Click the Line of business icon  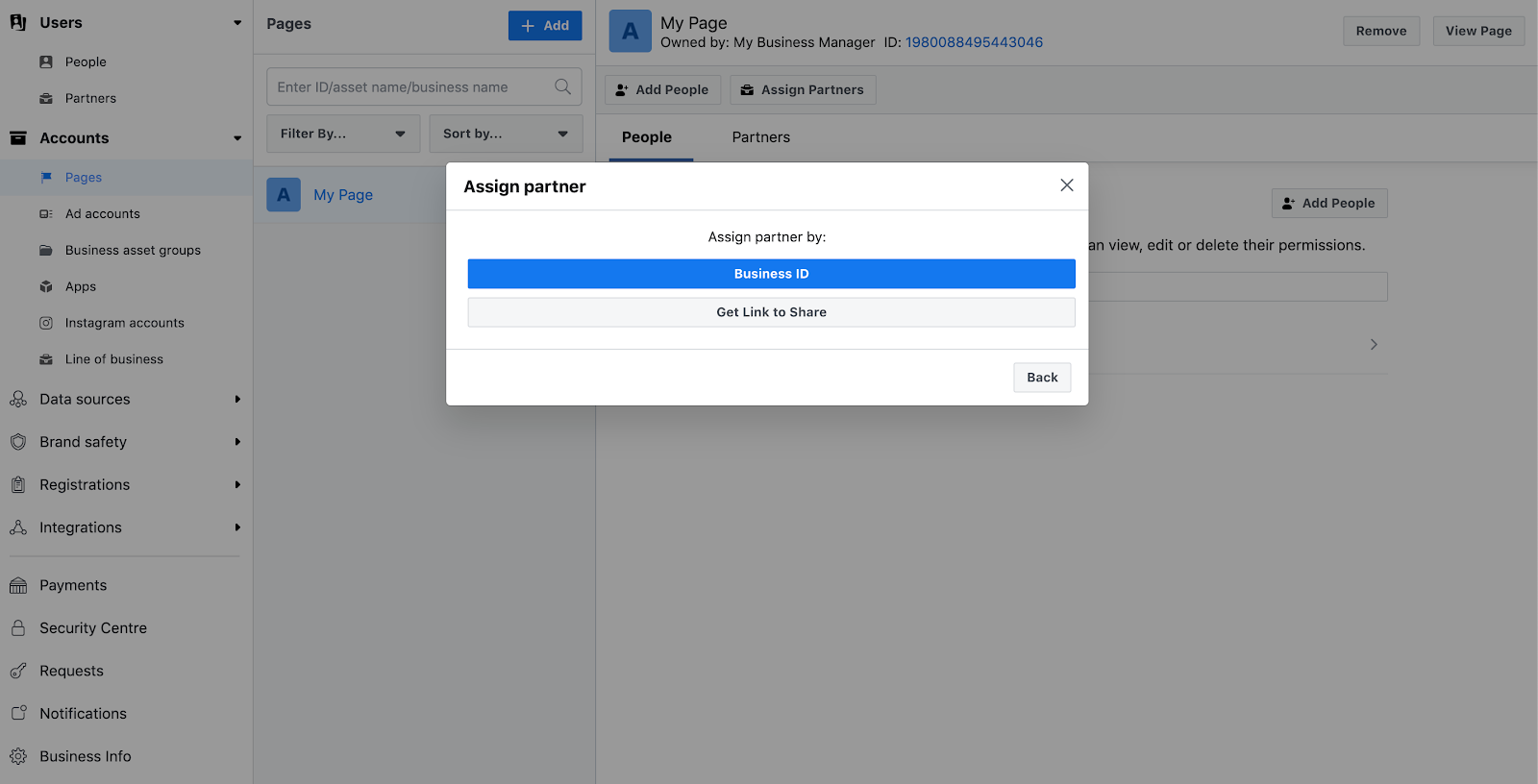[46, 359]
